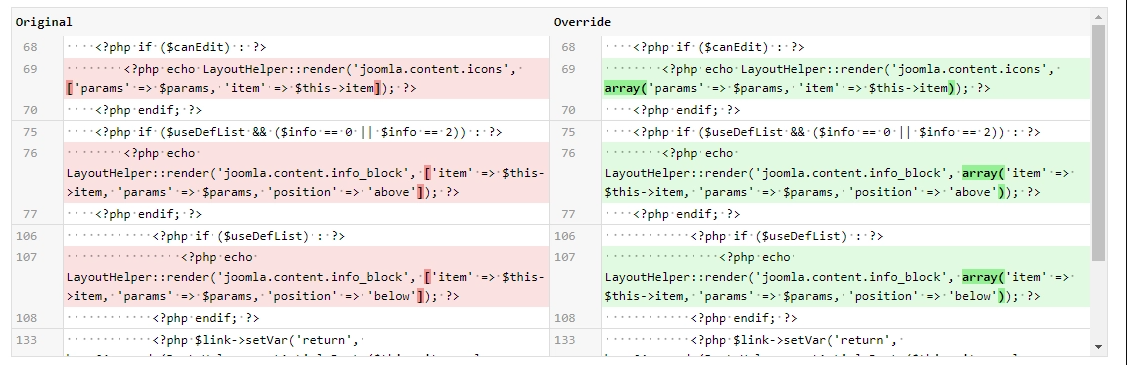Click the setVar code on Original line 133

tap(258, 340)
